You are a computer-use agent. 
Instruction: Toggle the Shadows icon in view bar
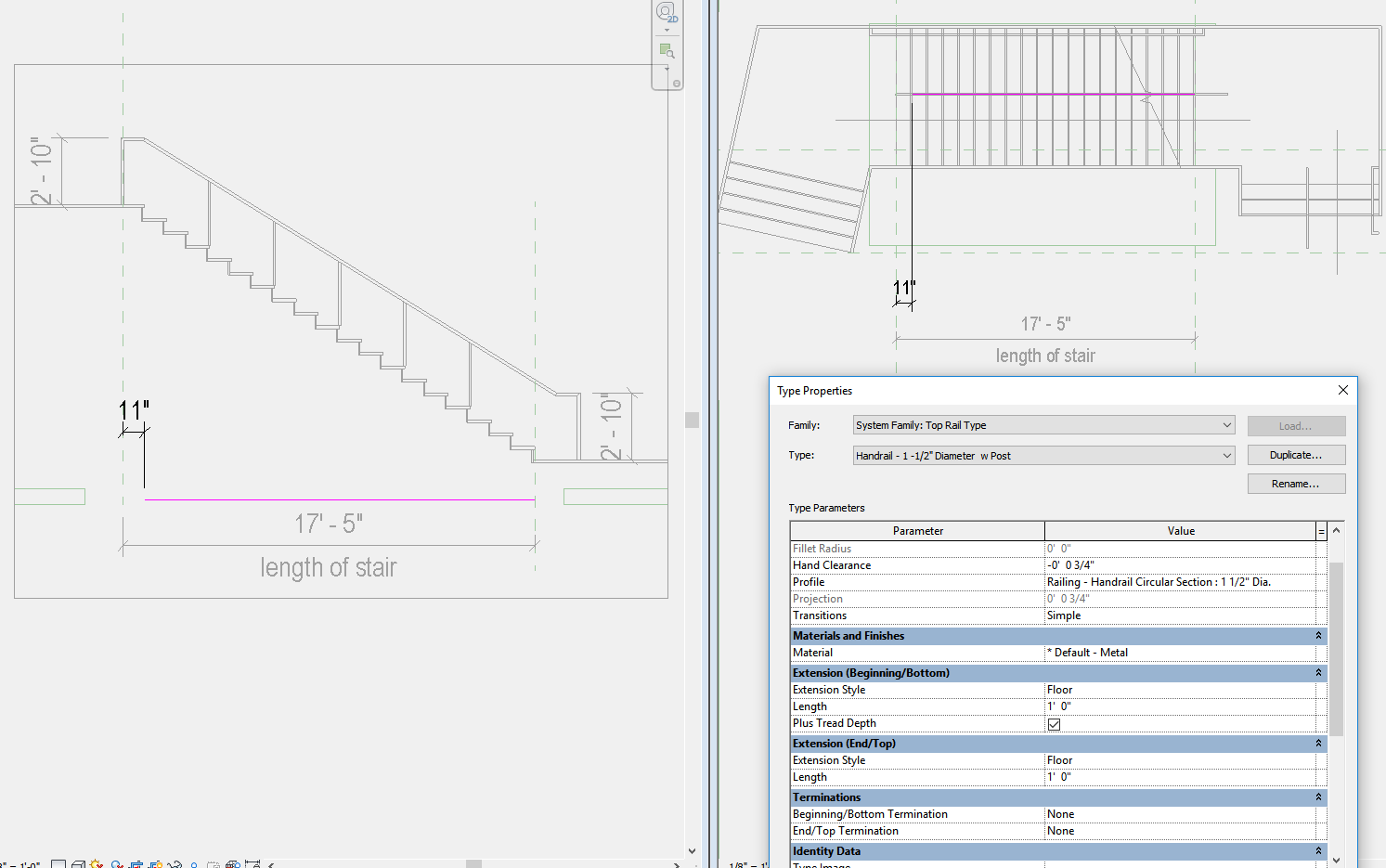tap(117, 864)
